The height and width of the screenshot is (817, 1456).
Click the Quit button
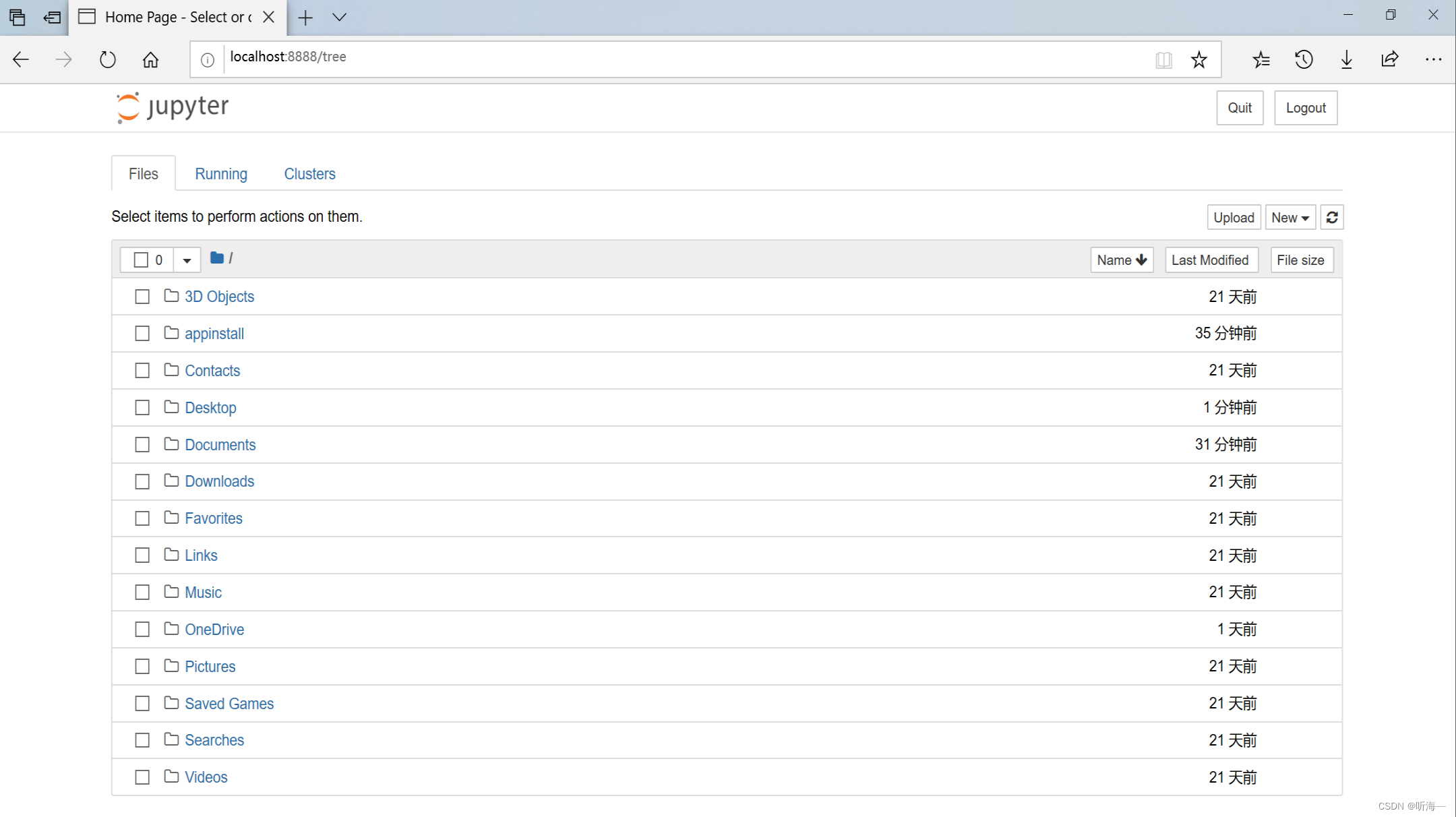[x=1240, y=108]
